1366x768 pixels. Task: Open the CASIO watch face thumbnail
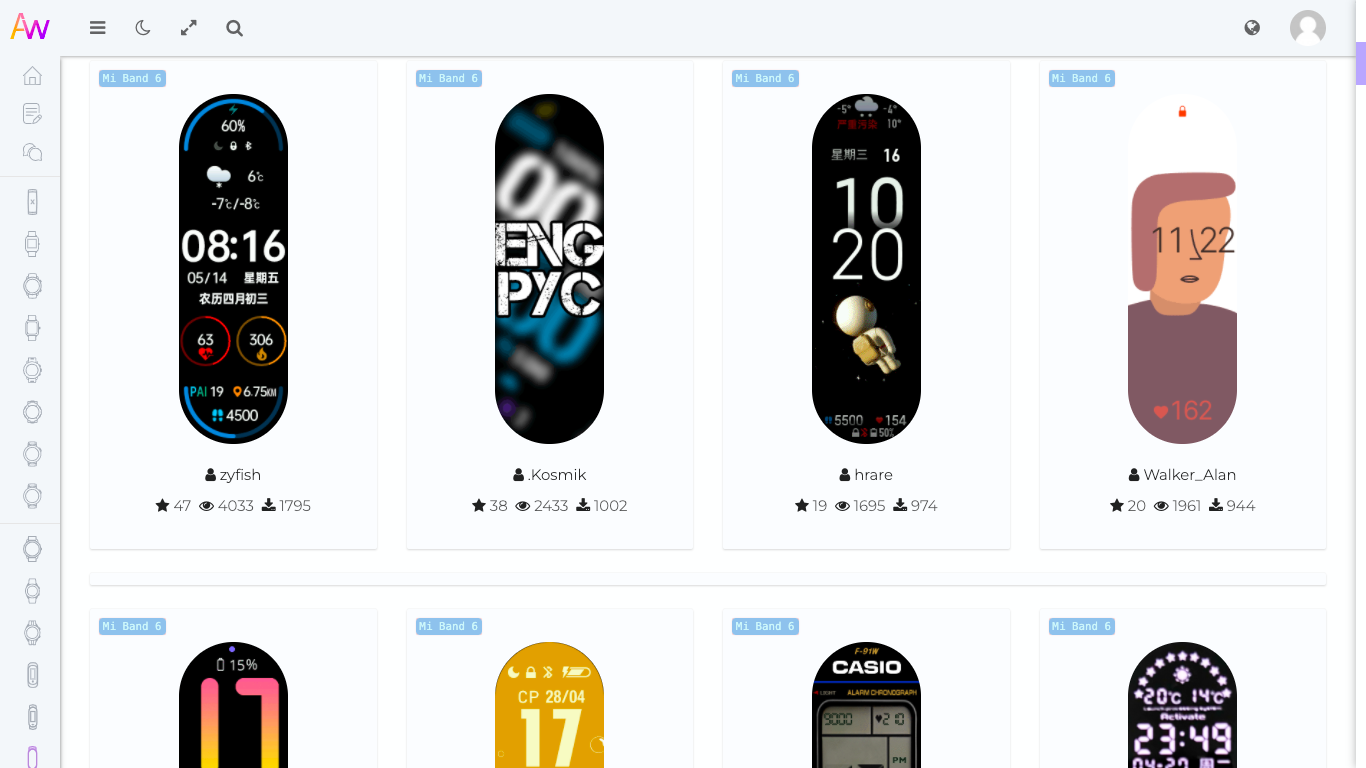[x=867, y=705]
